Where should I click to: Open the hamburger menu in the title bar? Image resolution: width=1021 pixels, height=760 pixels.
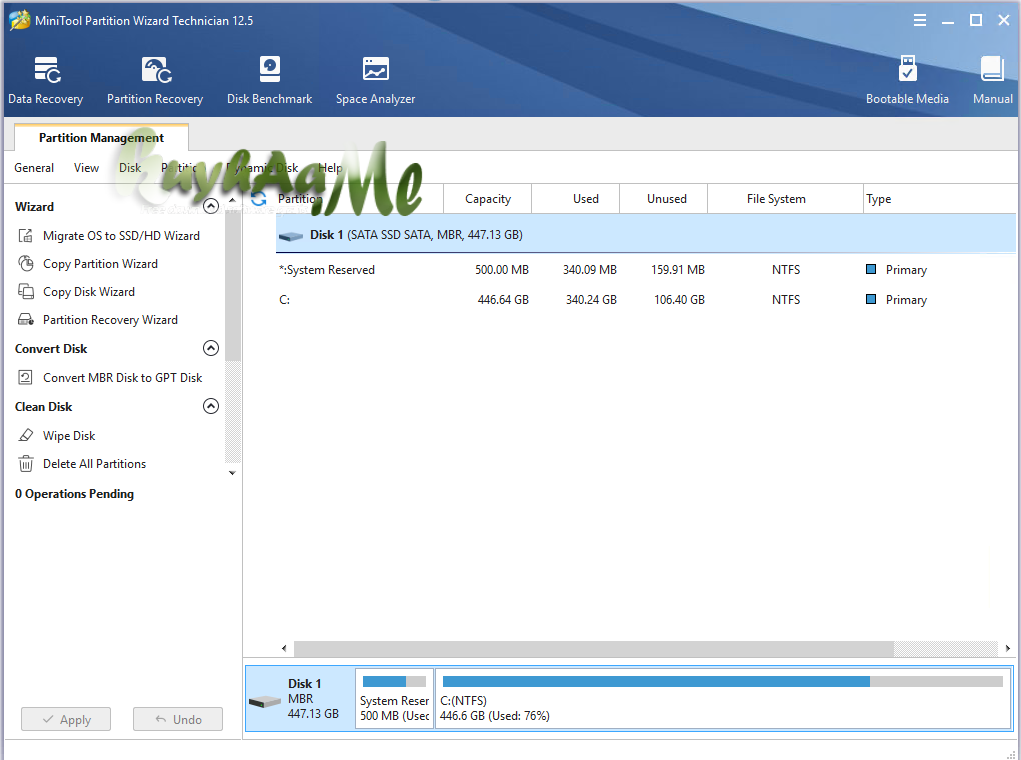tap(919, 20)
